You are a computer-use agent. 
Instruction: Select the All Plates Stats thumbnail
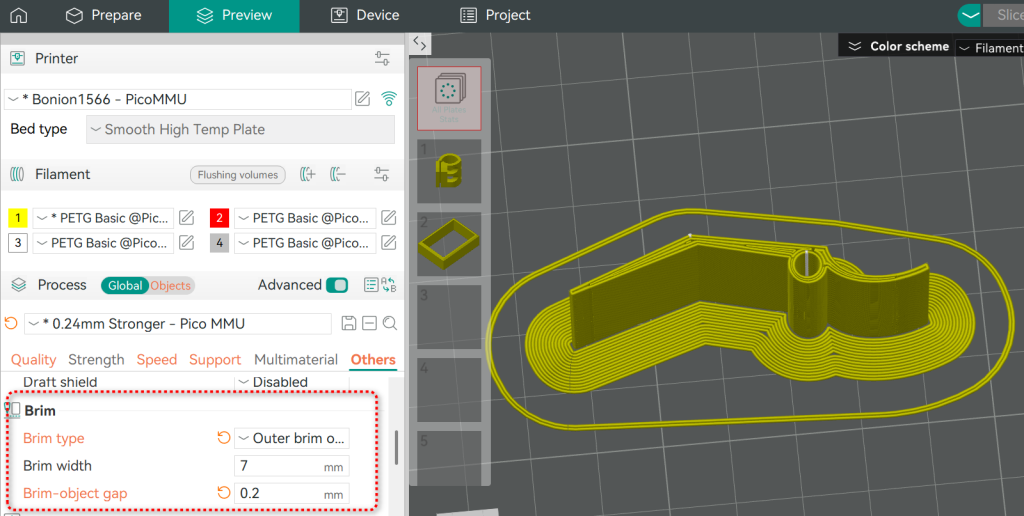[449, 98]
